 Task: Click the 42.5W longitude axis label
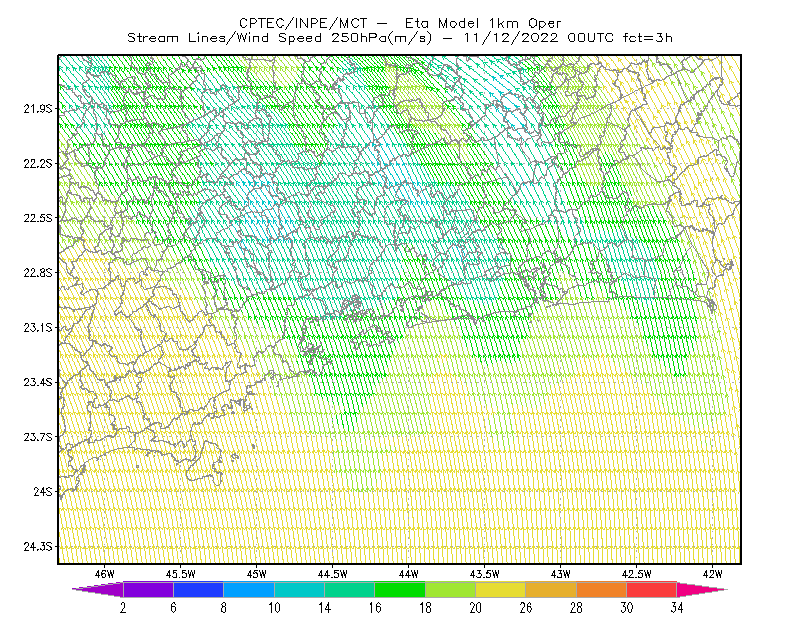pyautogui.click(x=636, y=574)
